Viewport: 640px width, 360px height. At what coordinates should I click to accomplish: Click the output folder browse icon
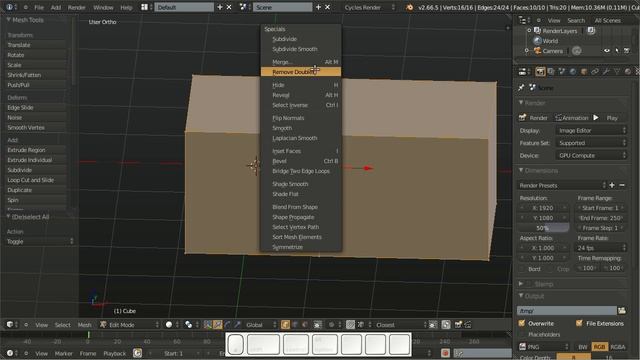(x=622, y=311)
